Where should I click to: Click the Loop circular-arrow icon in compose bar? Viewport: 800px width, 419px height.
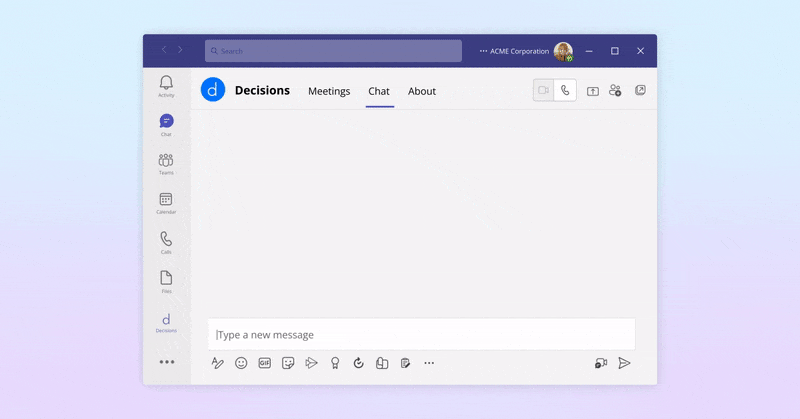[x=359, y=363]
